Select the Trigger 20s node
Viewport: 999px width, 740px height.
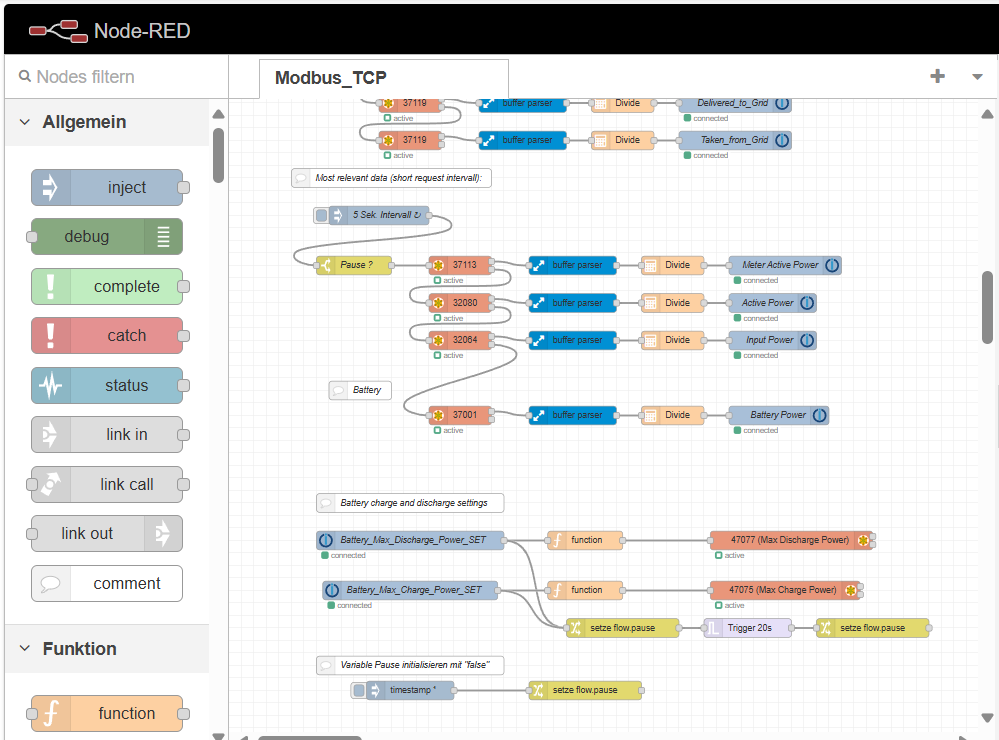(x=748, y=628)
